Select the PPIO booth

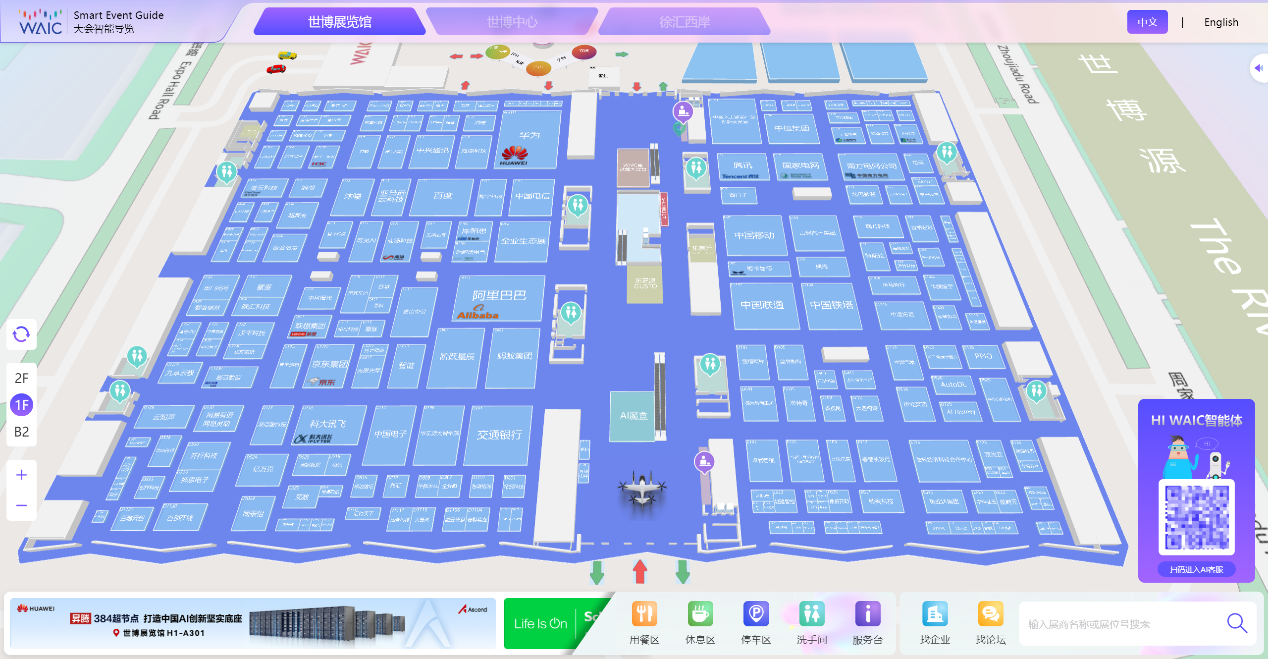pyautogui.click(x=982, y=357)
